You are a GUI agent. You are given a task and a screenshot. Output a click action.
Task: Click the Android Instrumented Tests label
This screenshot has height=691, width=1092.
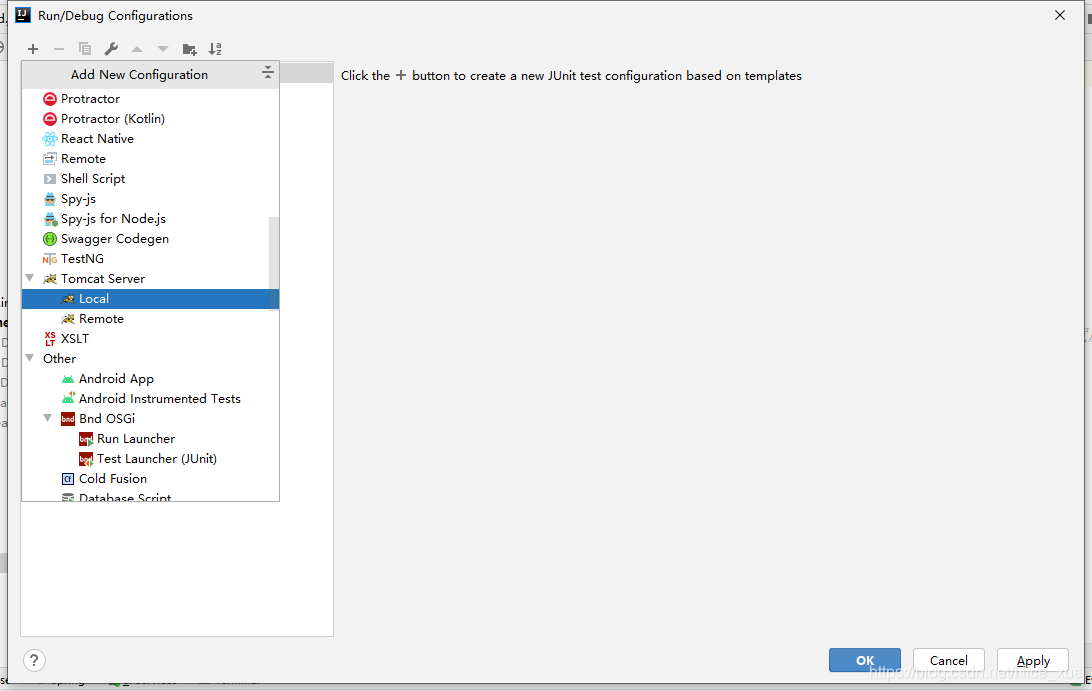pyautogui.click(x=159, y=398)
